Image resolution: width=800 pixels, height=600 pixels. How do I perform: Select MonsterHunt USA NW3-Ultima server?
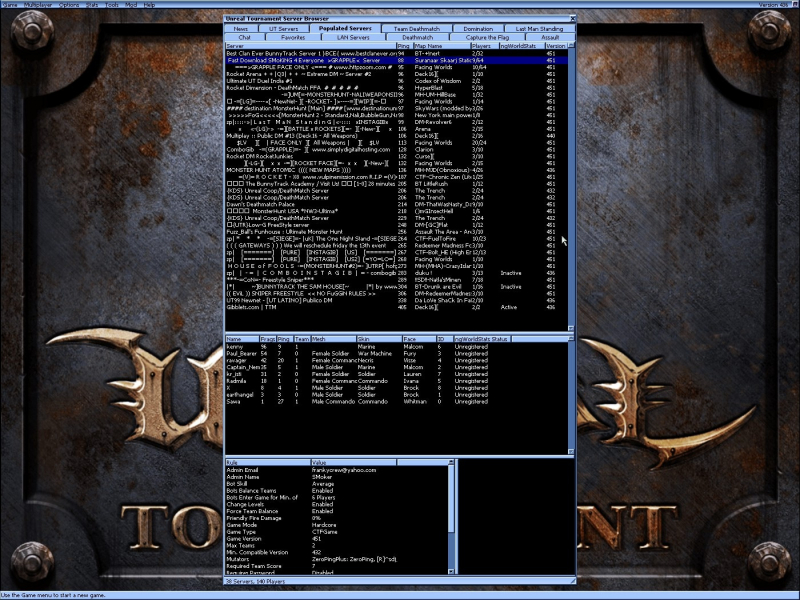396,211
